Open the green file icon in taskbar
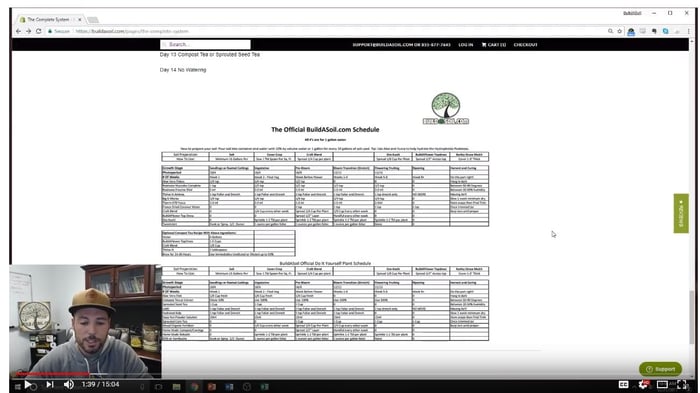Viewport: 700px width, 393px height. click(176, 387)
